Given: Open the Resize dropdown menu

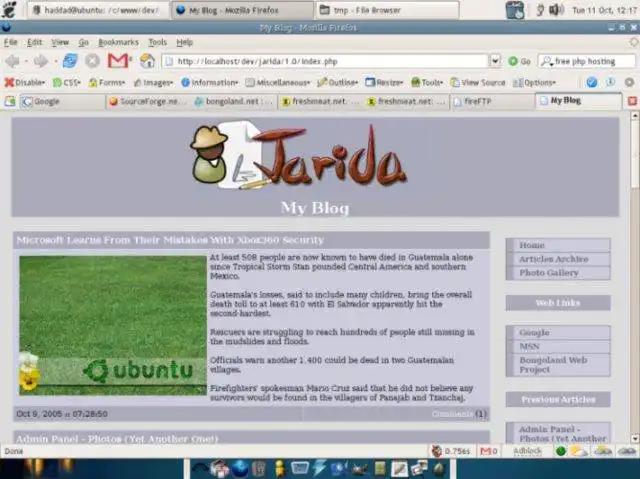Looking at the screenshot, I should [x=384, y=83].
